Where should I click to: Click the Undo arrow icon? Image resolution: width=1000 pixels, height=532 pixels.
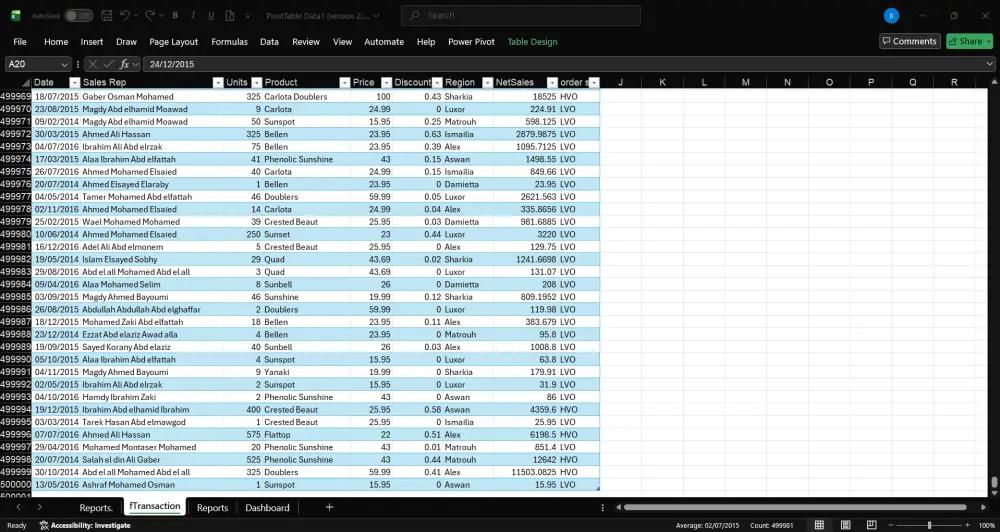(x=125, y=15)
